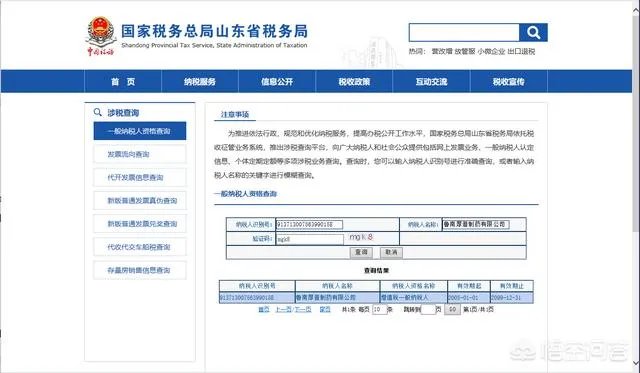This screenshot has width=640, height=373.
Task: Open the 互动交流 navigation menu
Action: point(431,82)
